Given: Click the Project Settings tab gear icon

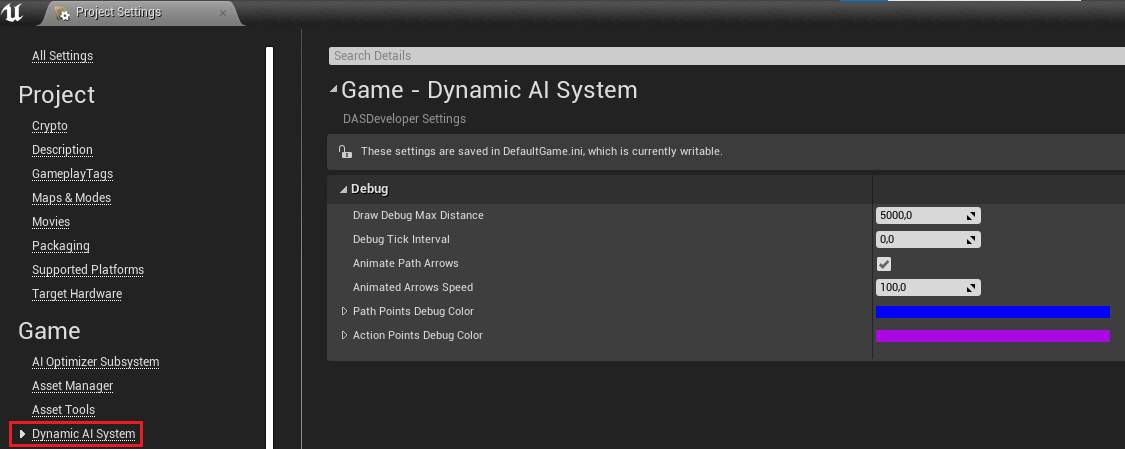Looking at the screenshot, I should pyautogui.click(x=63, y=14).
